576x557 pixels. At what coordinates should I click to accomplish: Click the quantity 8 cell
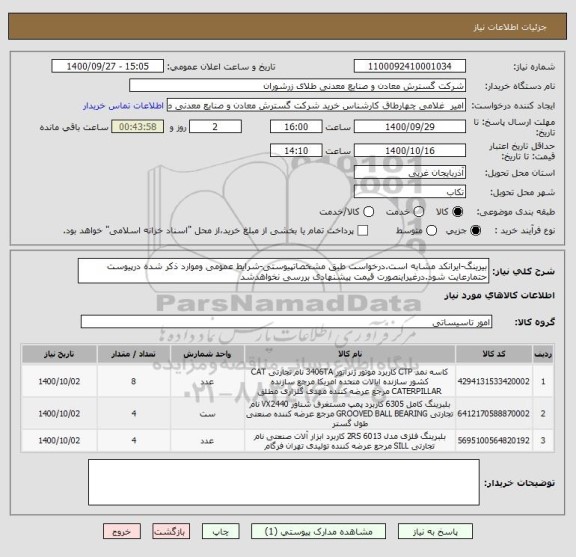pos(134,381)
